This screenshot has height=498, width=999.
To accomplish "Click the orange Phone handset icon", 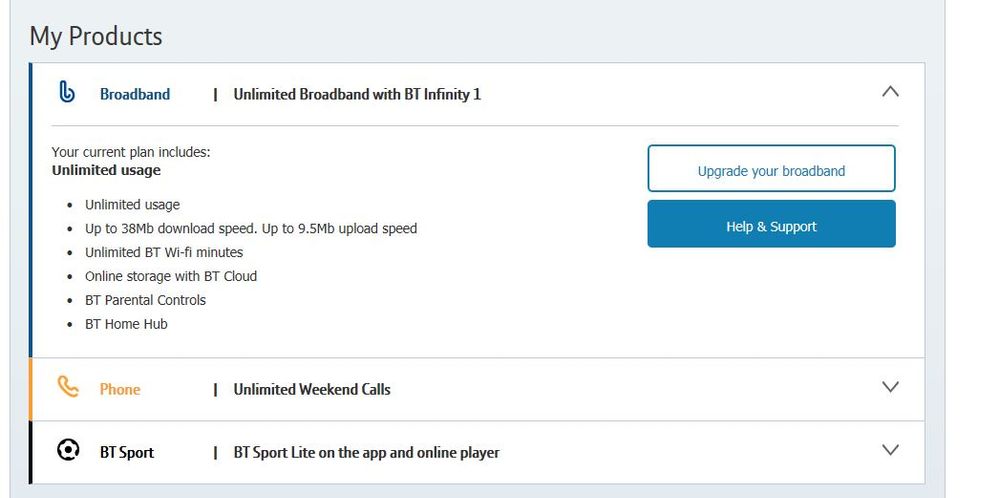I will [x=68, y=387].
